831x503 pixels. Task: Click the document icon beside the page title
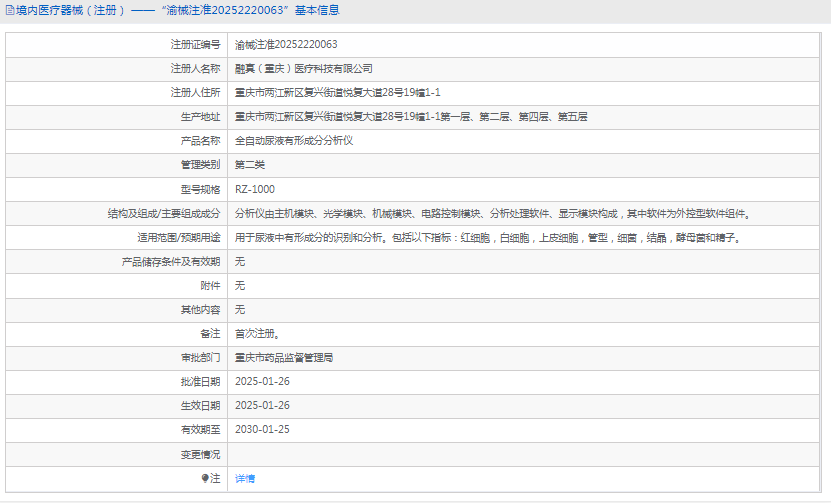10,11
